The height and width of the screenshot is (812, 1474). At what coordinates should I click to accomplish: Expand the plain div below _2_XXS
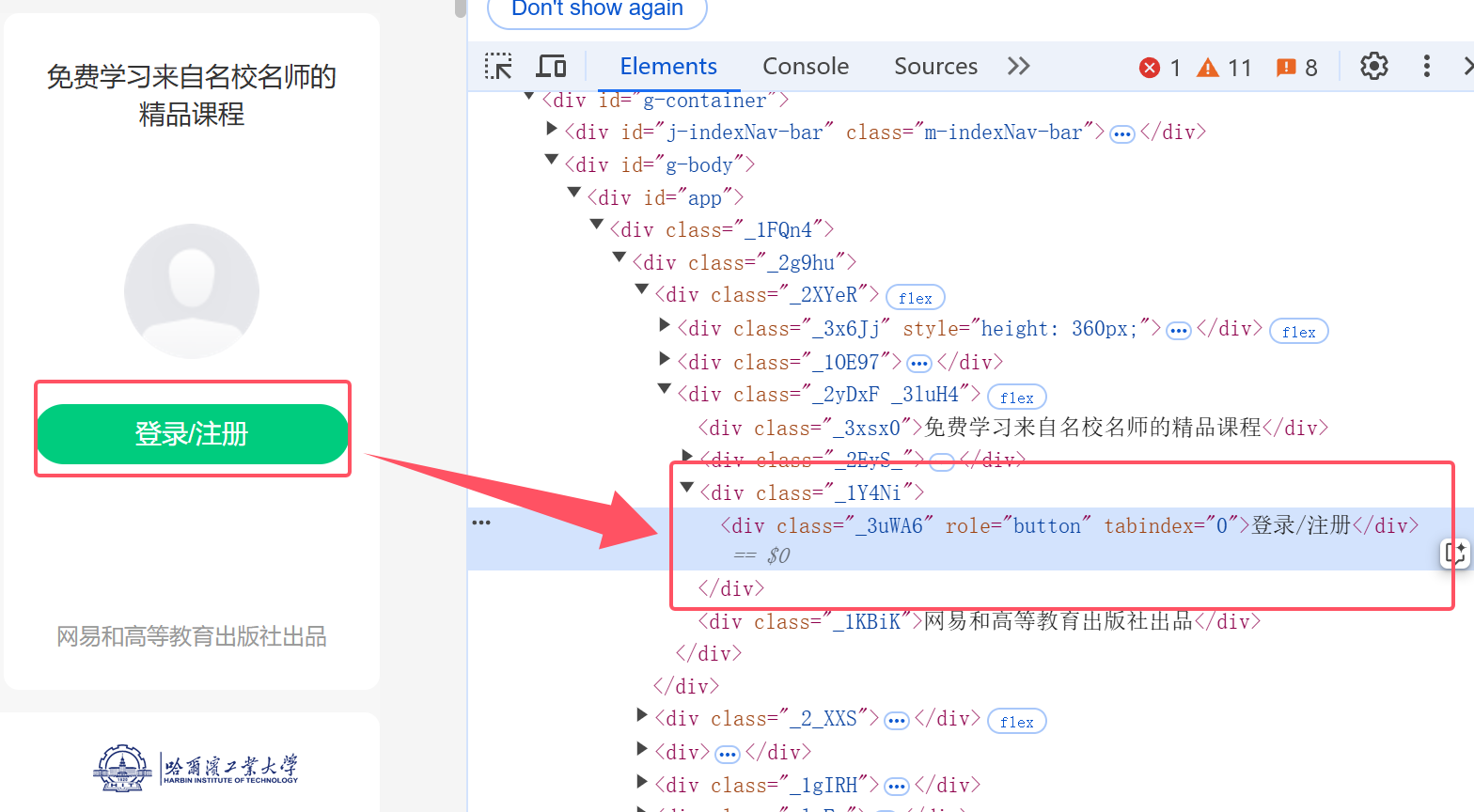[x=642, y=748]
